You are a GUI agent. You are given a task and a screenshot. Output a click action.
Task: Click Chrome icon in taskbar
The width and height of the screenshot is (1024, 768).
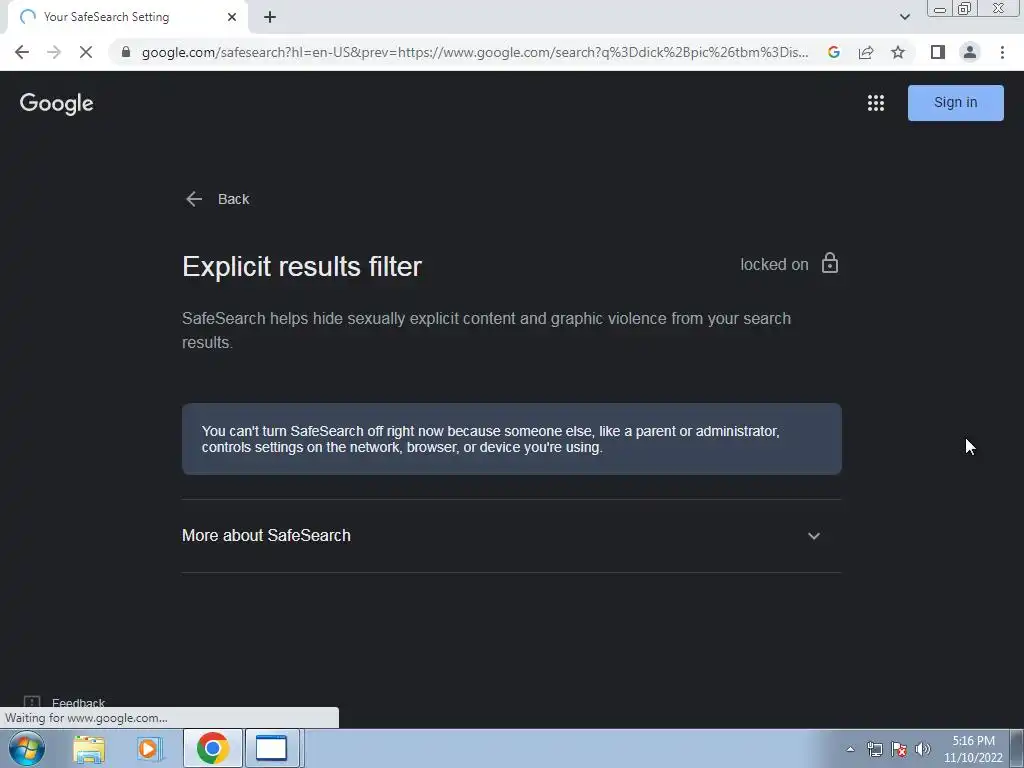point(212,748)
